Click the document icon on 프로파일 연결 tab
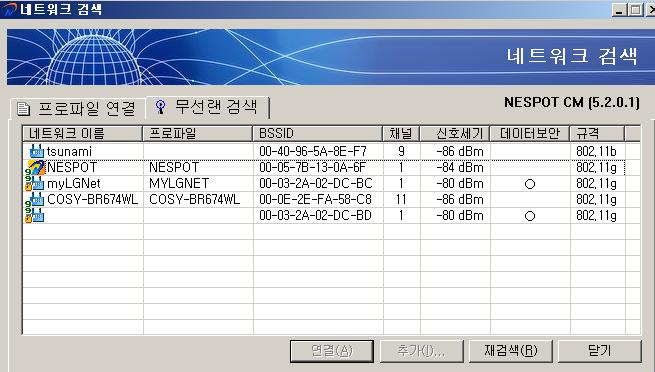 coord(24,109)
